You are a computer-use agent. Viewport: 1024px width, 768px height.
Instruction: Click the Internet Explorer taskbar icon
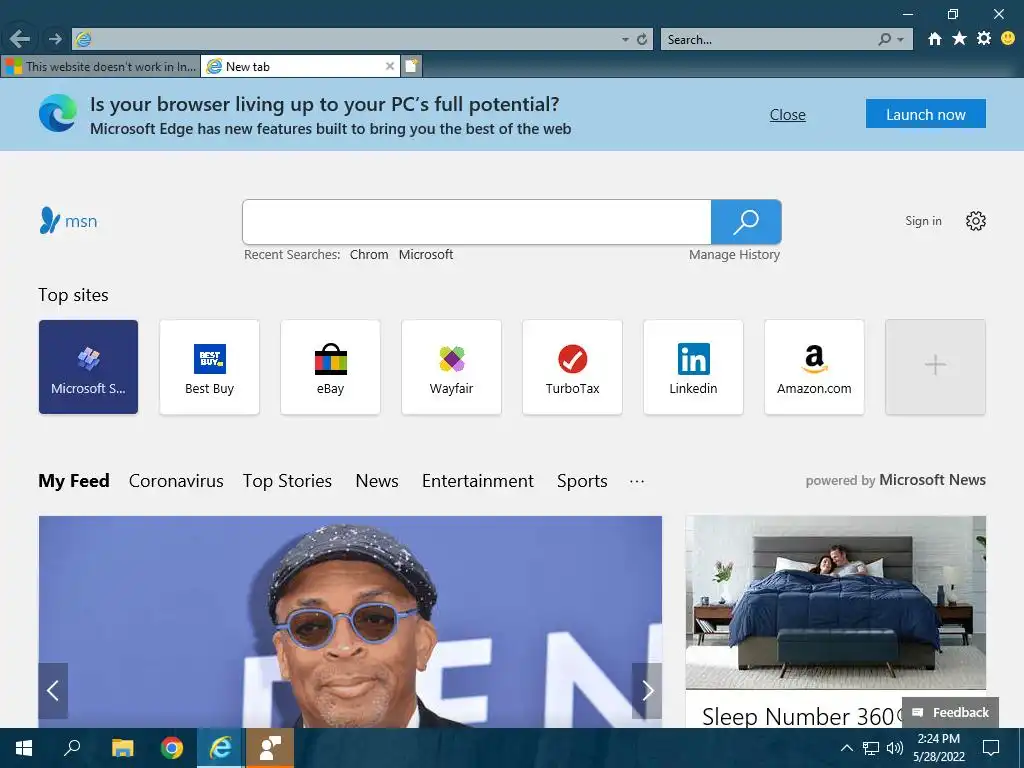click(221, 748)
